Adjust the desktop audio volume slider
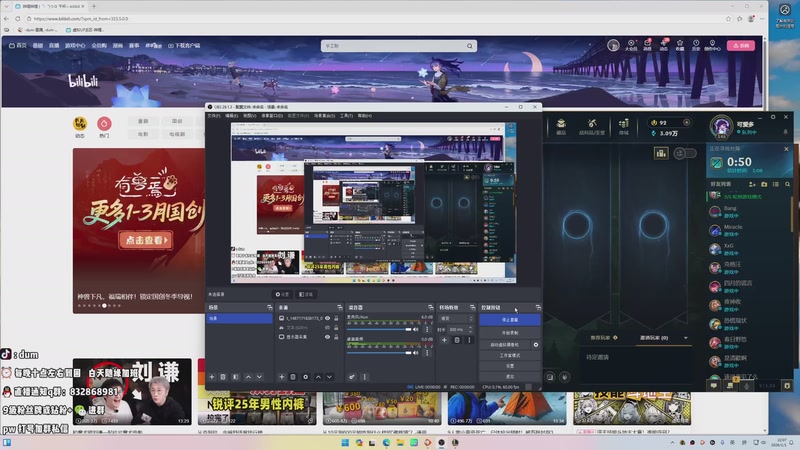The image size is (800, 450). click(x=380, y=353)
